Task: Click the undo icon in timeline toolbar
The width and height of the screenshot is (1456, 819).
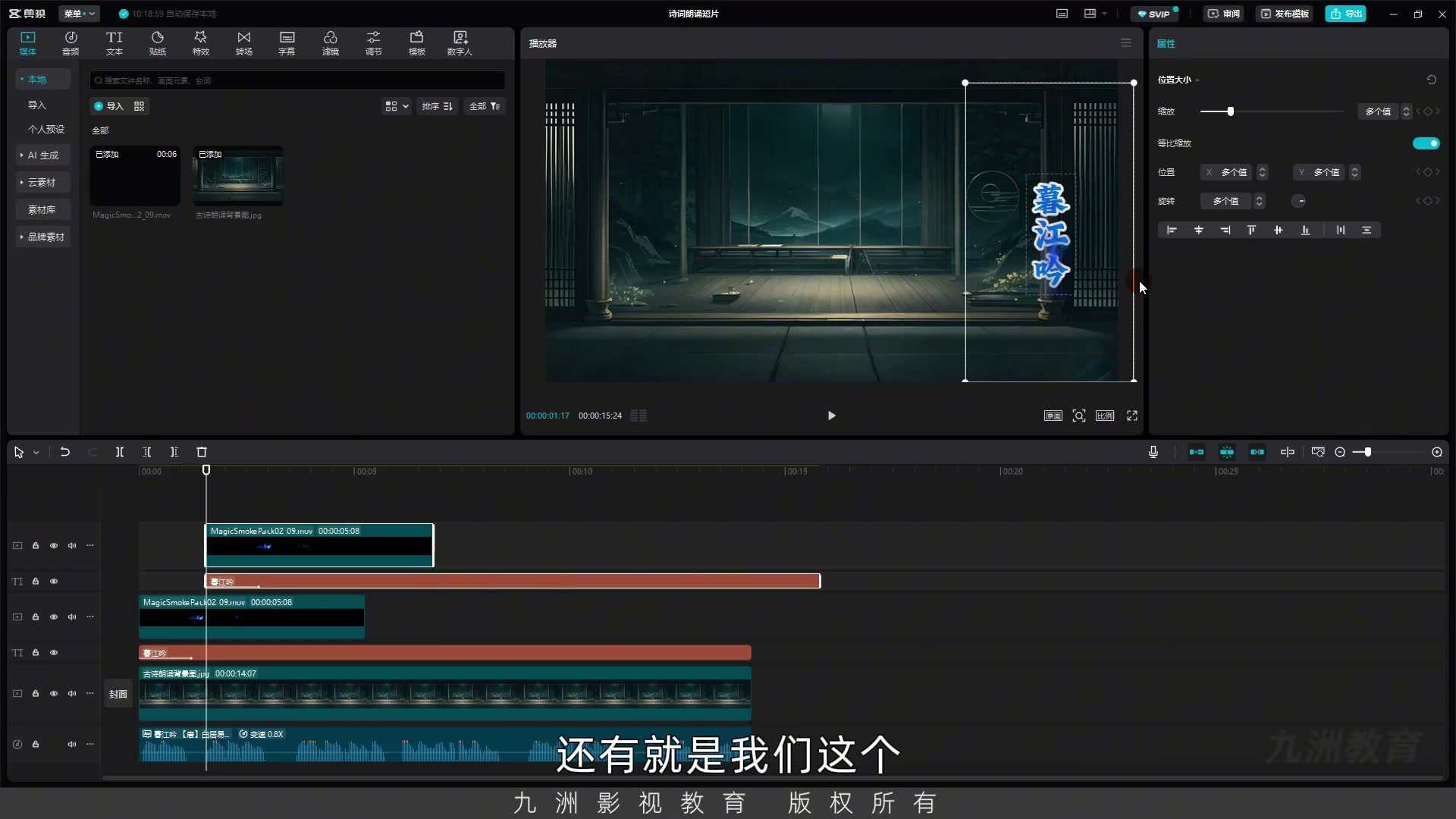Action: (x=65, y=452)
